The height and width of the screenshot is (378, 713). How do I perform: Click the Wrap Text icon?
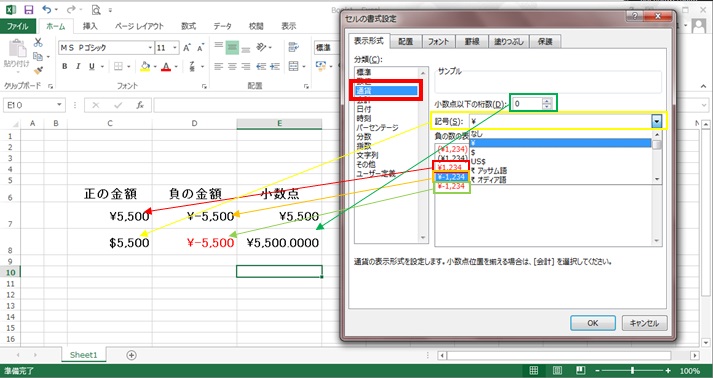293,47
